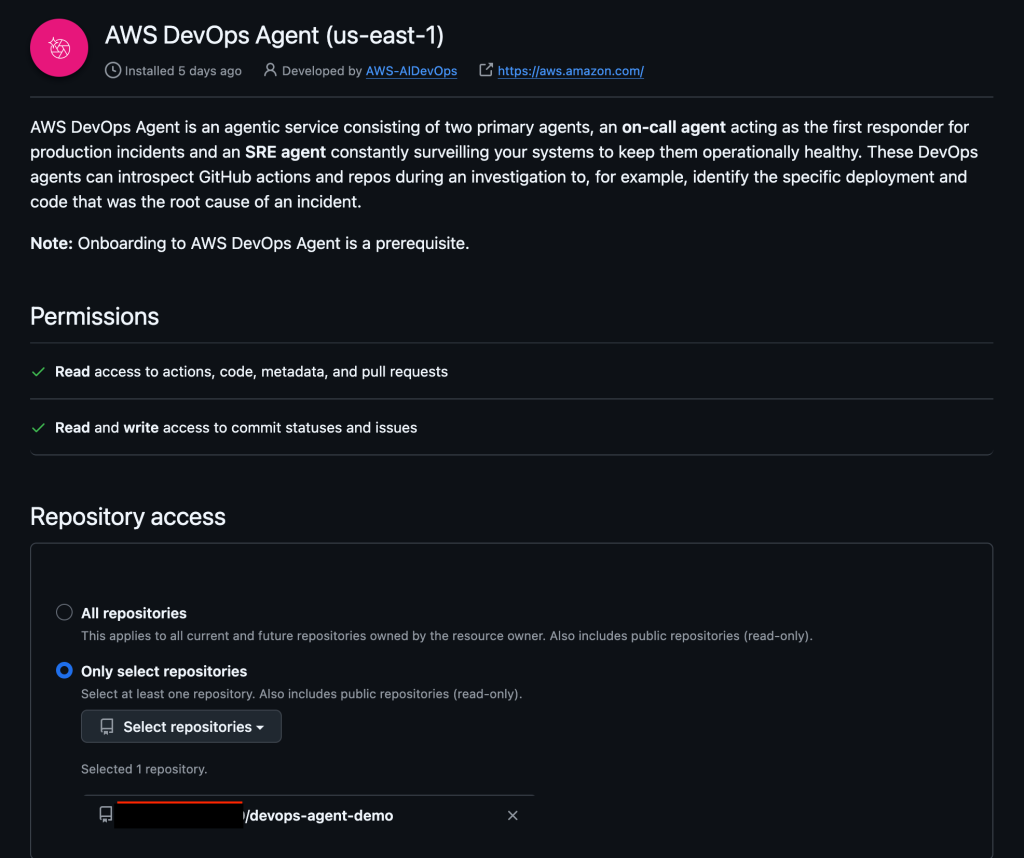Click Read and write access to commit statuses text
The width and height of the screenshot is (1024, 858).
pyautogui.click(x=236, y=428)
